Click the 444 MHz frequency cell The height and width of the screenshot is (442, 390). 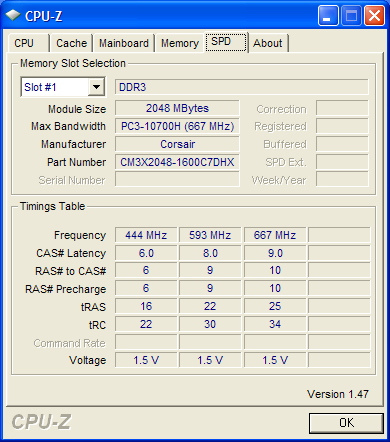[146, 235]
